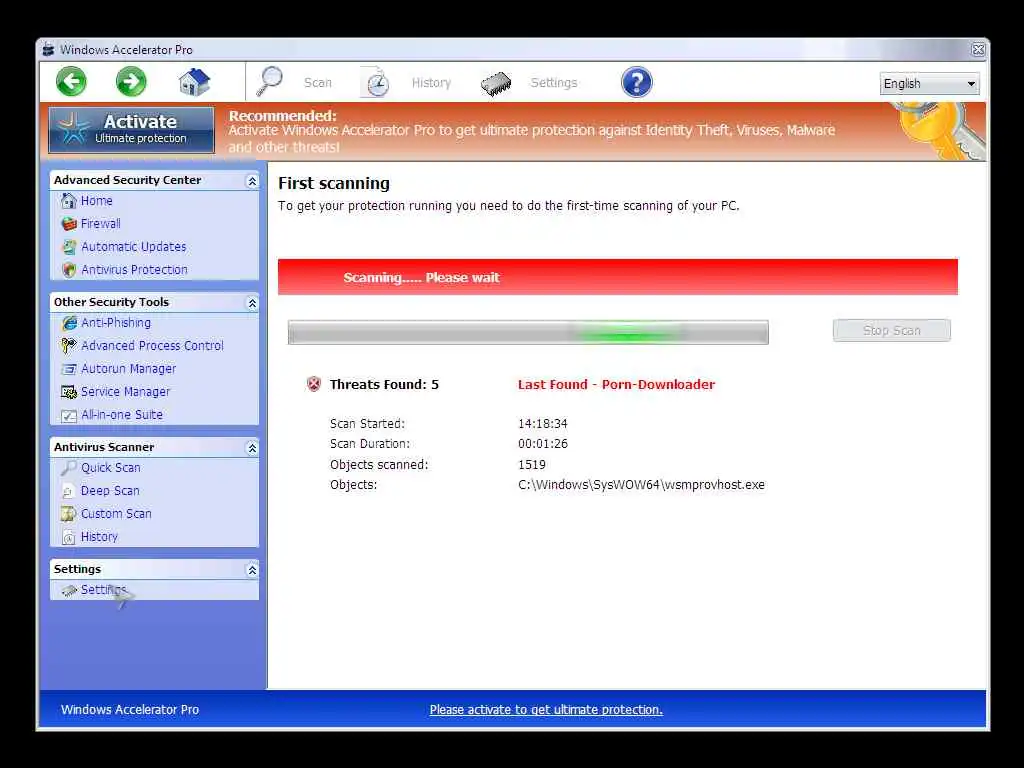Collapse the Advanced Security Center panel
The image size is (1024, 768).
[252, 181]
